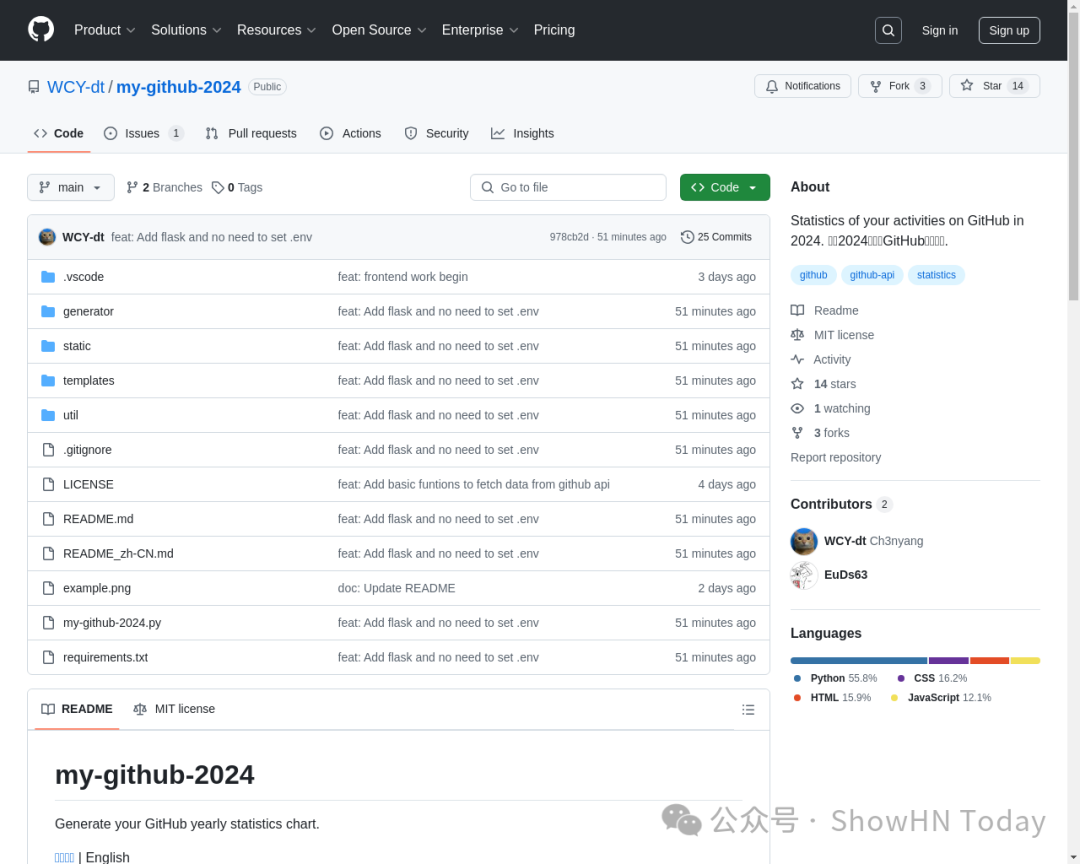Click the statistics topic tag
This screenshot has width=1080, height=864.
pos(936,275)
